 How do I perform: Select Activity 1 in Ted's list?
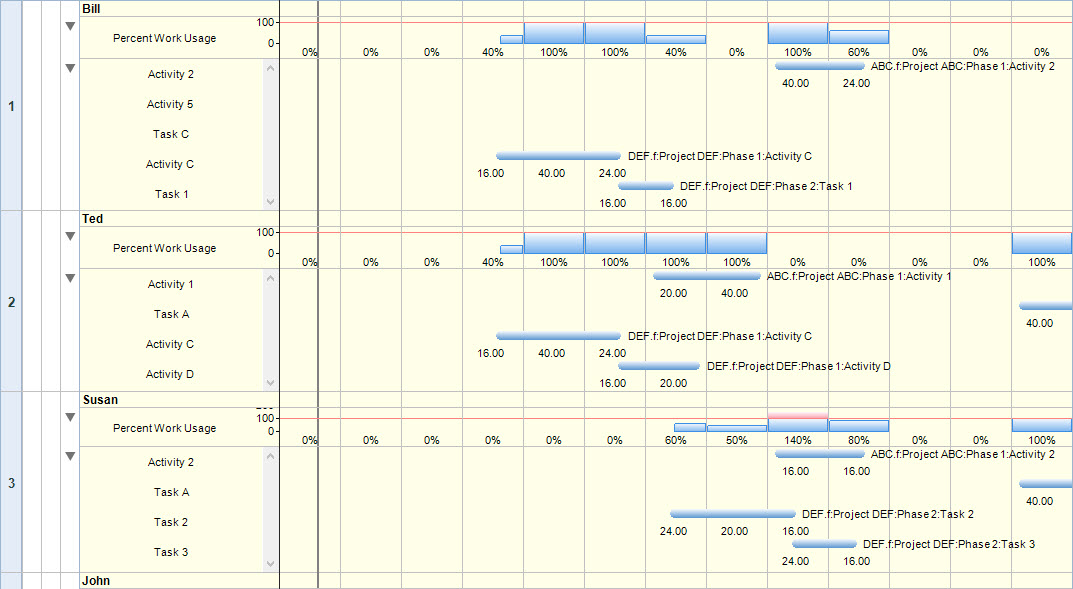point(171,284)
